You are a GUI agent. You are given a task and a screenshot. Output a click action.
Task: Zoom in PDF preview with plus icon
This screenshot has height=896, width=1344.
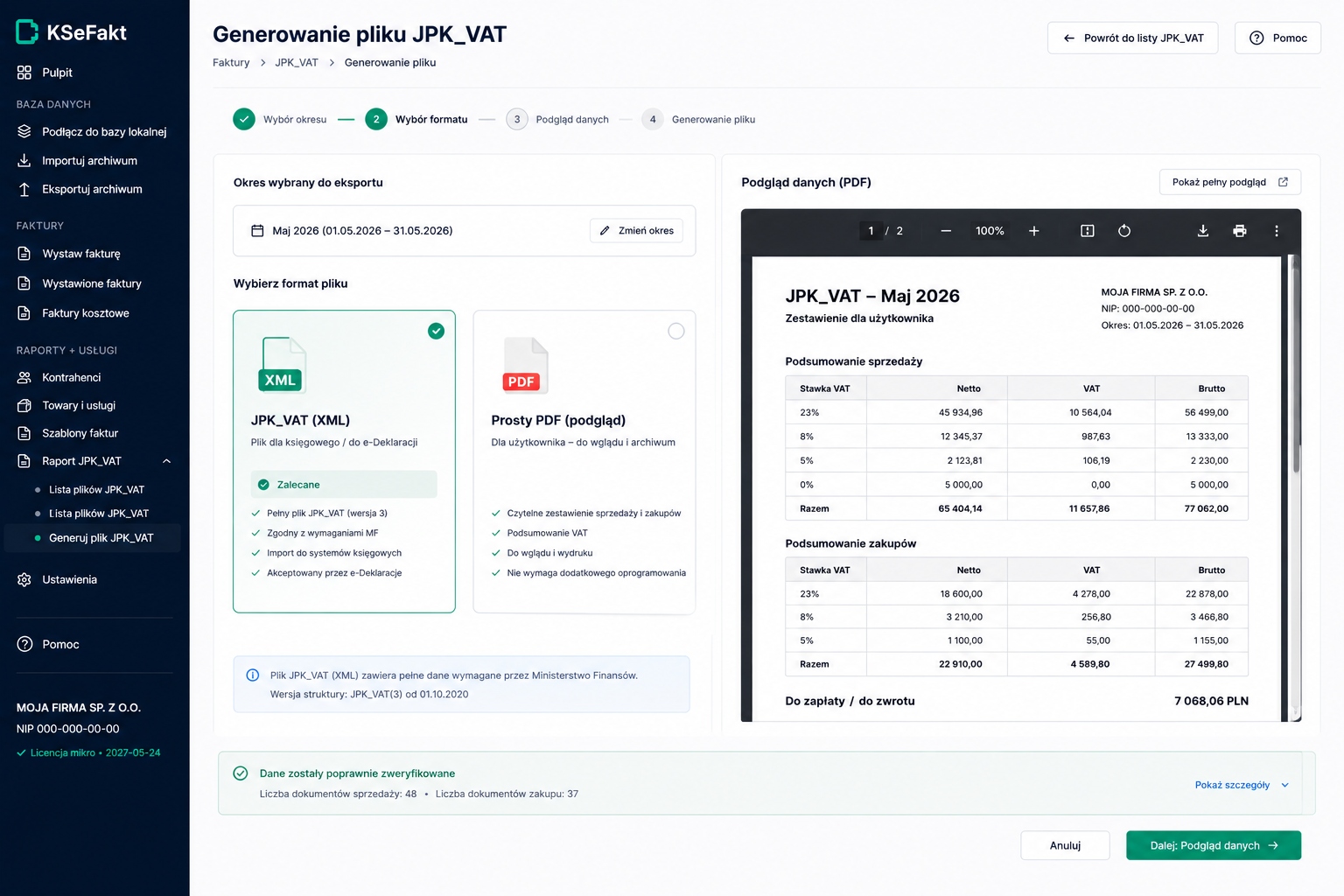(1033, 231)
